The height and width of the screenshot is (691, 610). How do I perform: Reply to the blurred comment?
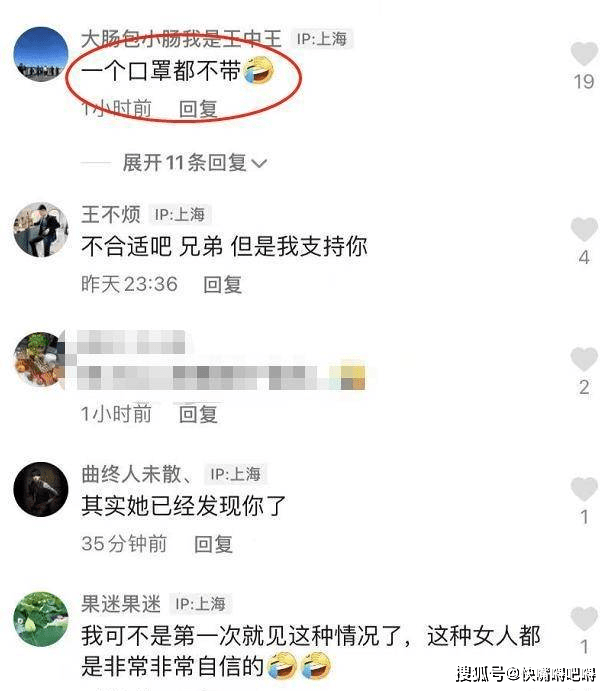pyautogui.click(x=198, y=414)
